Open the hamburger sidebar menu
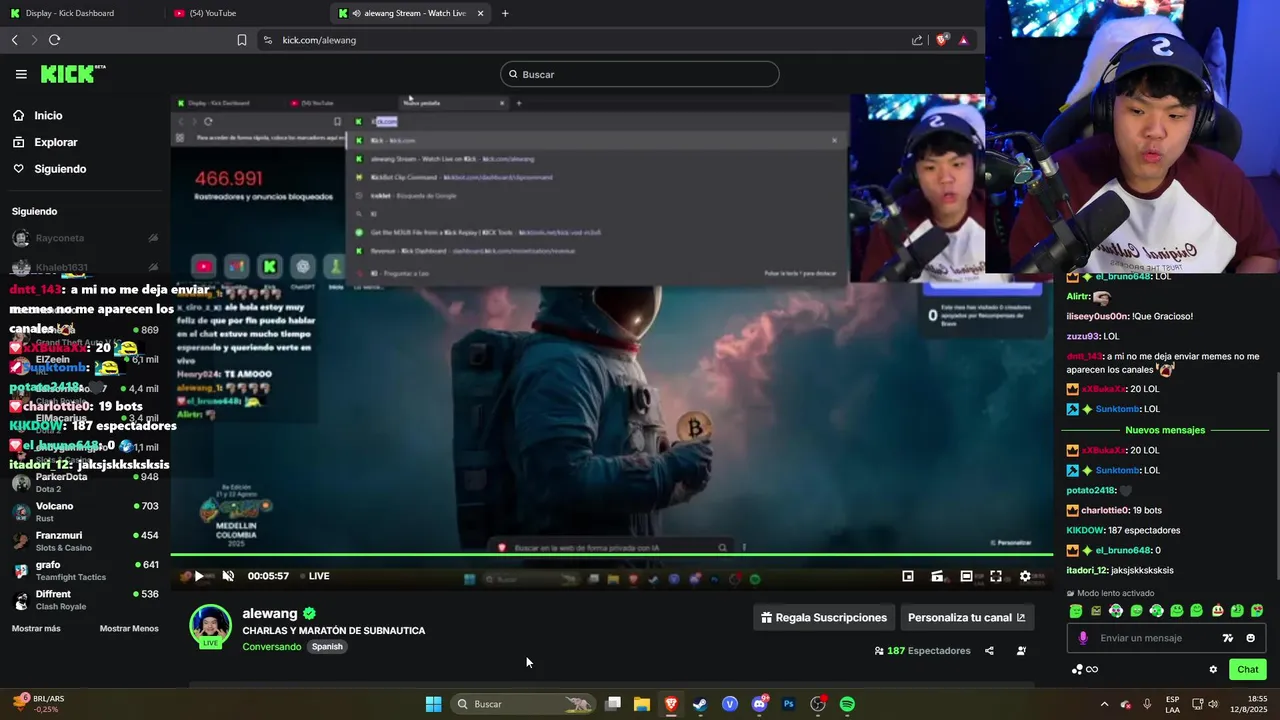This screenshot has height=720, width=1280. tap(21, 74)
